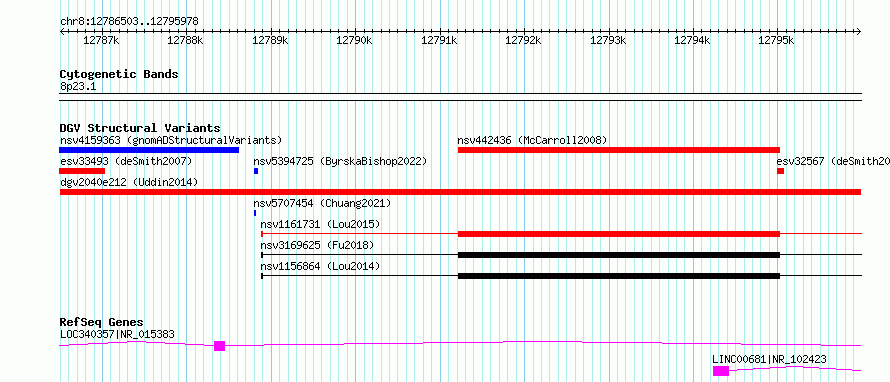This screenshot has height=382, width=890.
Task: Open the nsv442436 (McCarroll2008) label
Action: click(532, 140)
